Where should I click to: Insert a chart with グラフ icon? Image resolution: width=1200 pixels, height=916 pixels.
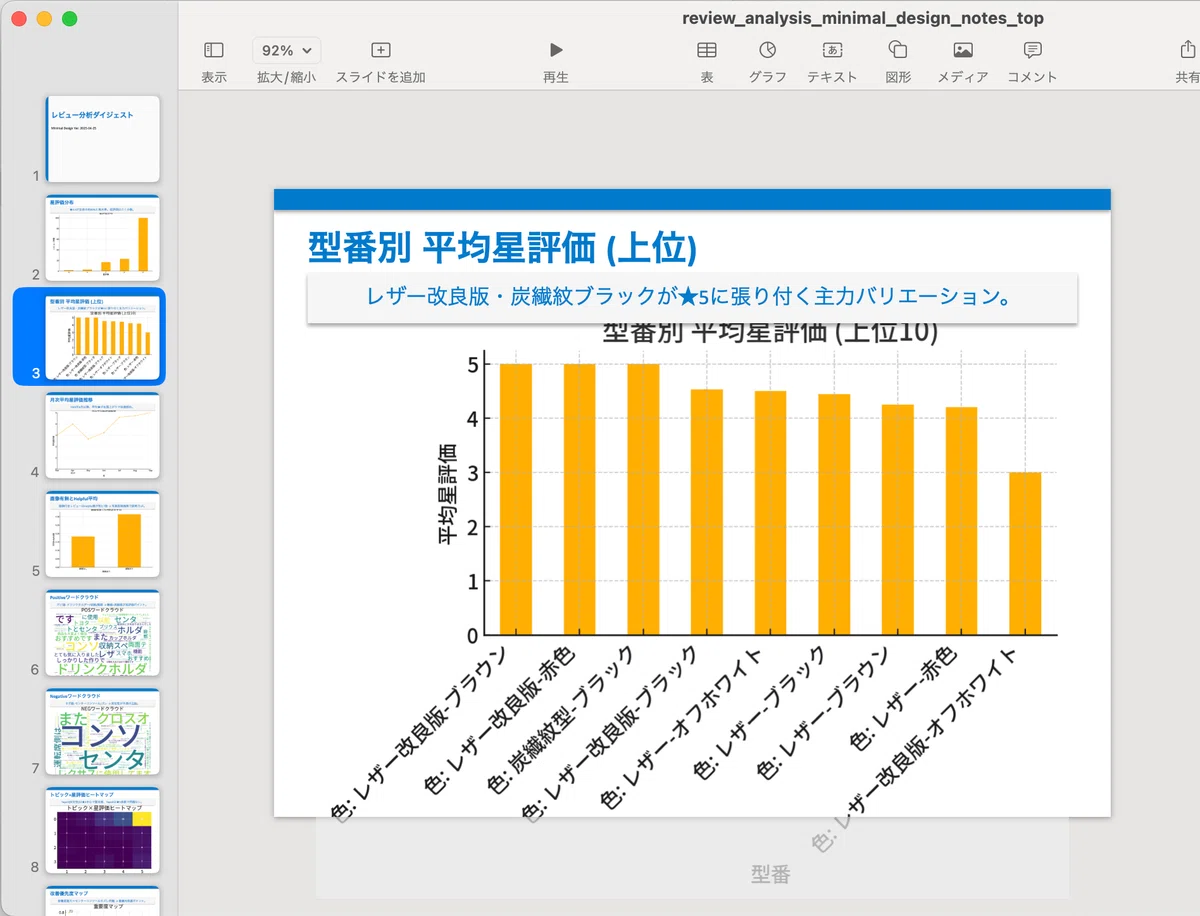tap(767, 50)
